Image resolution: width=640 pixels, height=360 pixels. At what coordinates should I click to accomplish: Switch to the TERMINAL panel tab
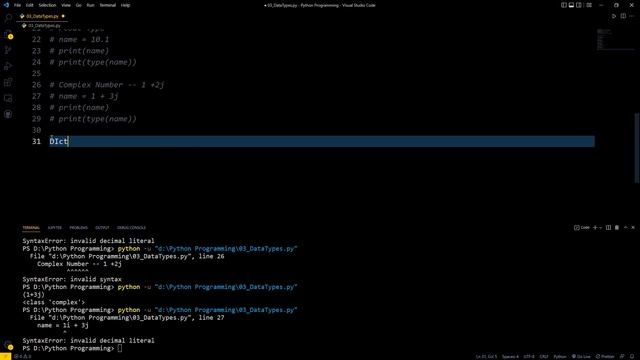coord(31,228)
